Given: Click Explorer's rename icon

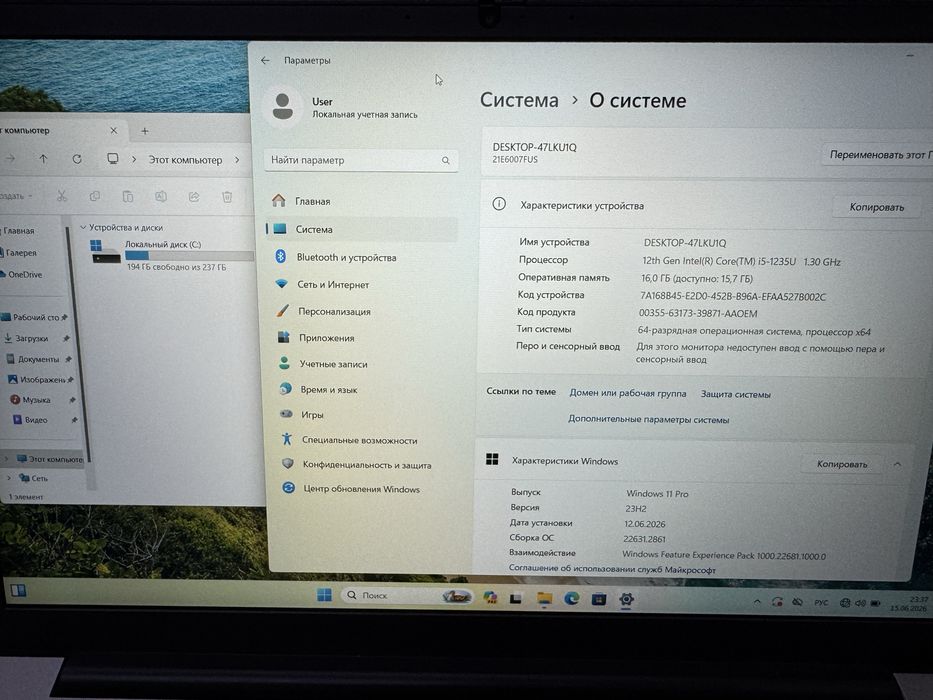Looking at the screenshot, I should (161, 196).
